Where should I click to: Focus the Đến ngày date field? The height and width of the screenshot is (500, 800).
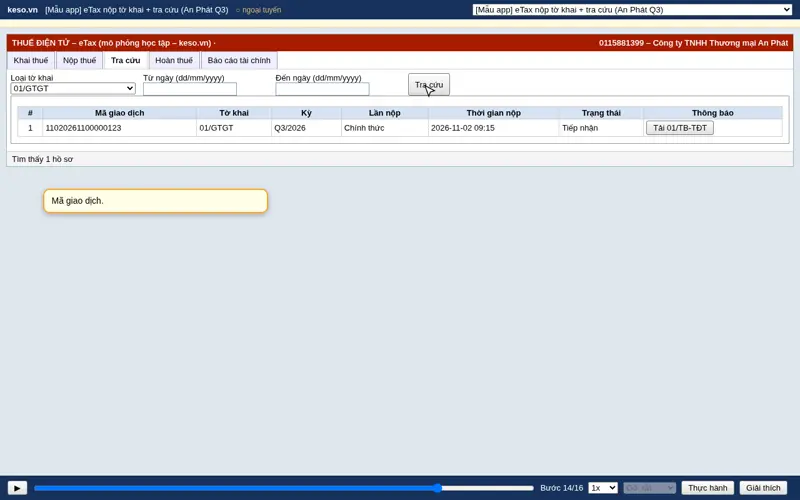322,89
